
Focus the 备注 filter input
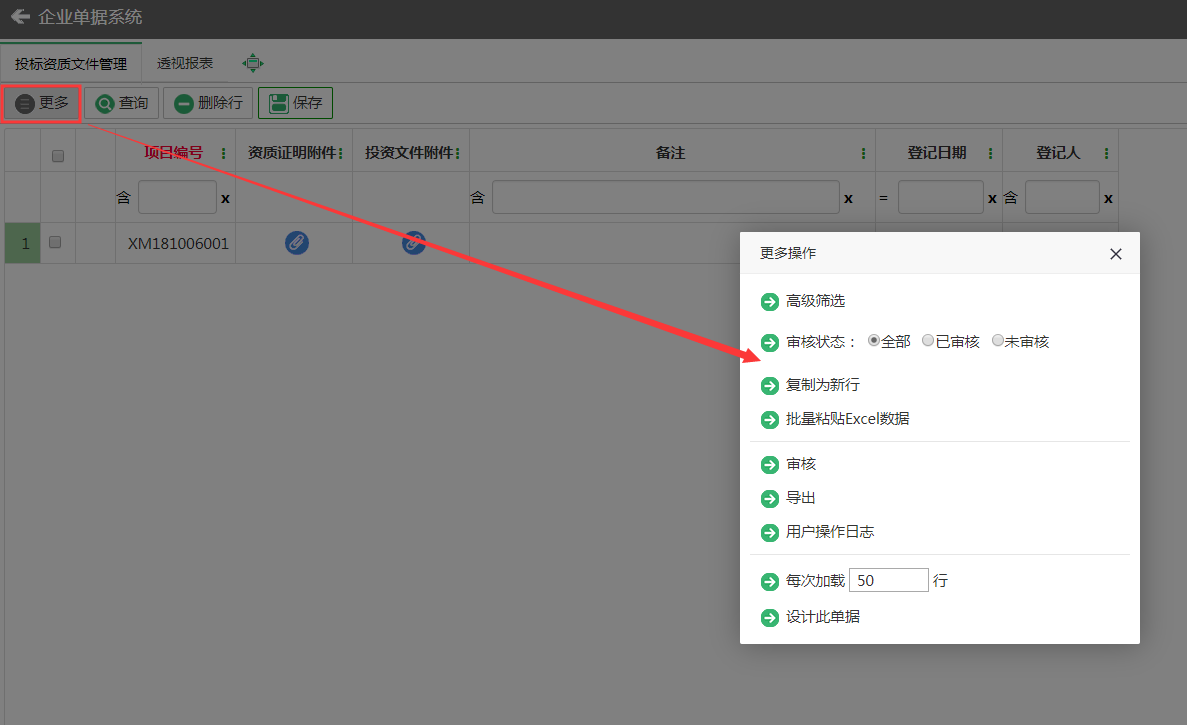(x=665, y=198)
